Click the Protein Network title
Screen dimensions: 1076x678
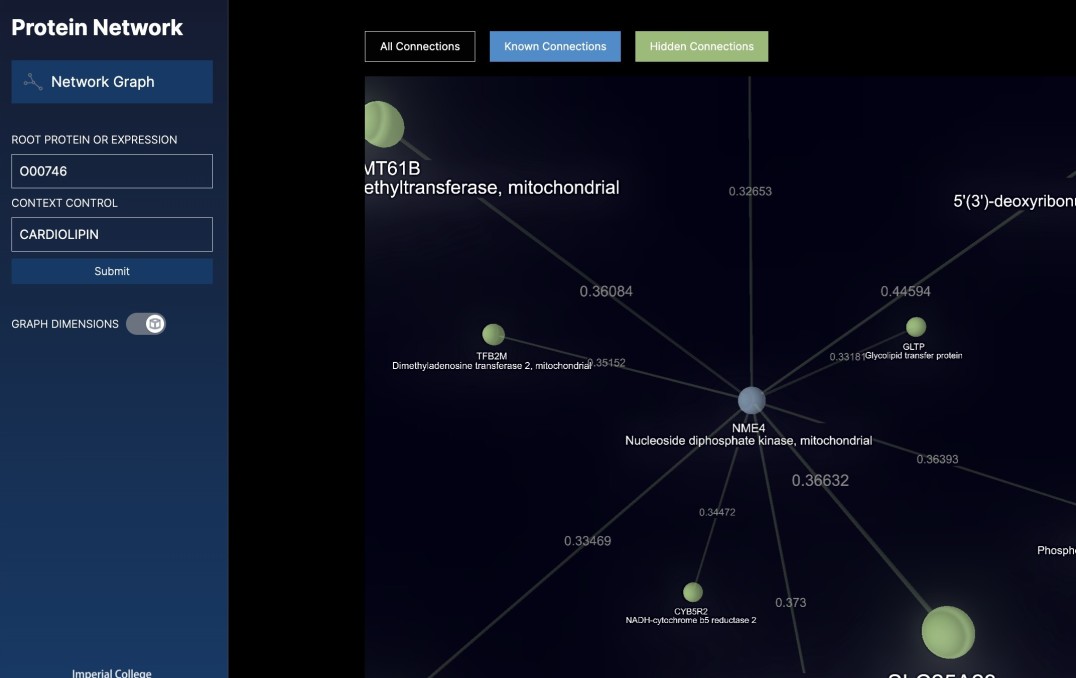pos(97,27)
